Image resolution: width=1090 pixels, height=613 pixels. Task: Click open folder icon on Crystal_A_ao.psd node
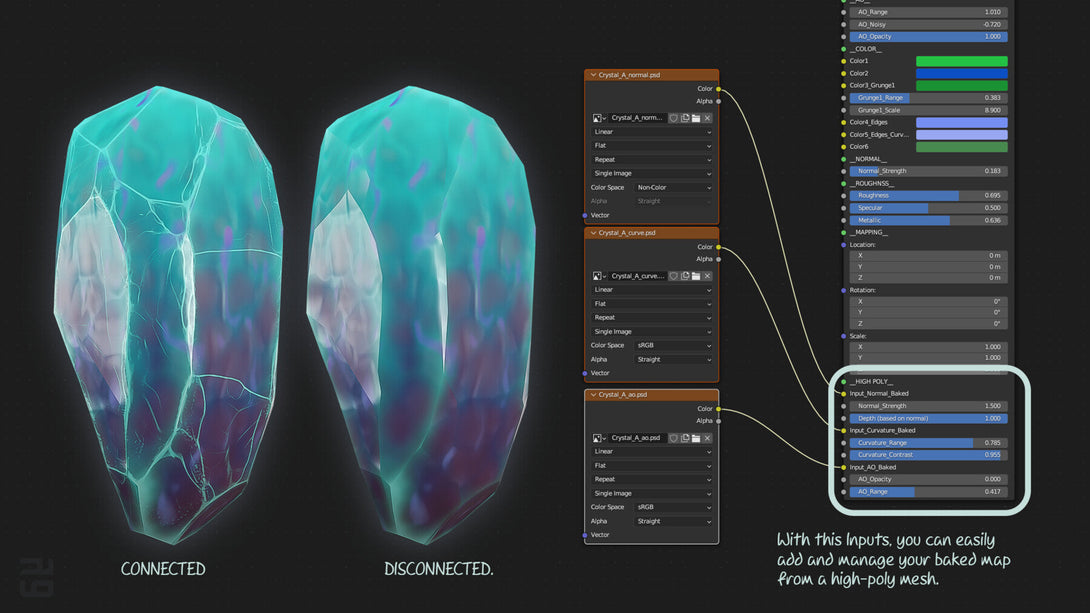click(696, 438)
